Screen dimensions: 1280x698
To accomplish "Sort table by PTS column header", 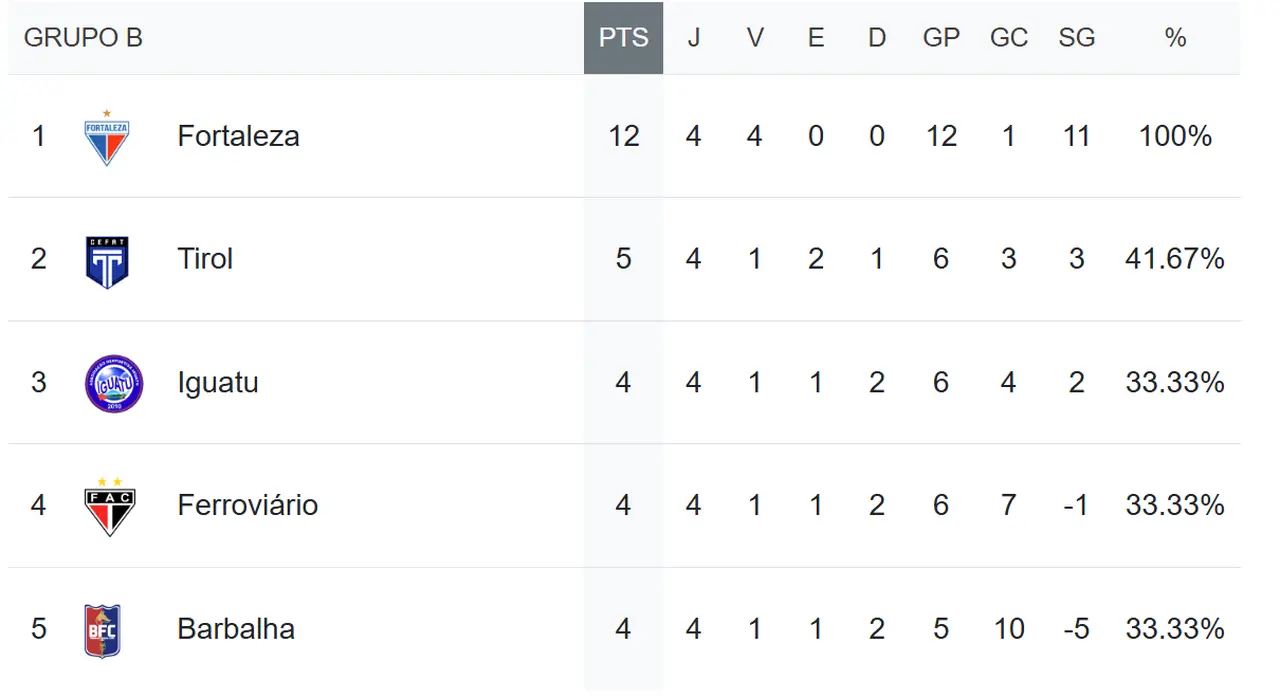I will (x=623, y=38).
